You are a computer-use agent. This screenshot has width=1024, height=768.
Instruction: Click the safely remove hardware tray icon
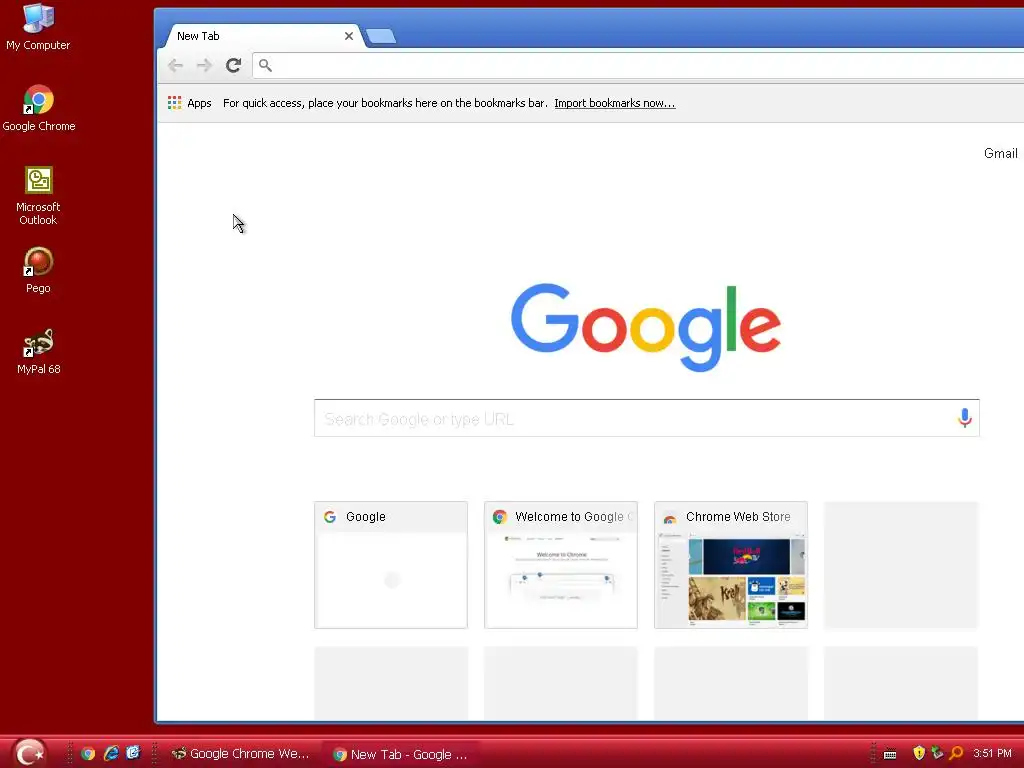pyautogui.click(x=937, y=753)
